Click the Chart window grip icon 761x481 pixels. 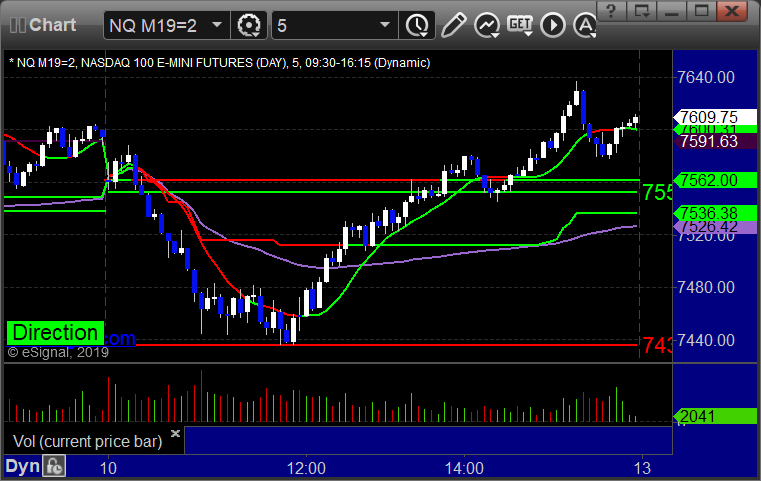pyautogui.click(x=17, y=25)
